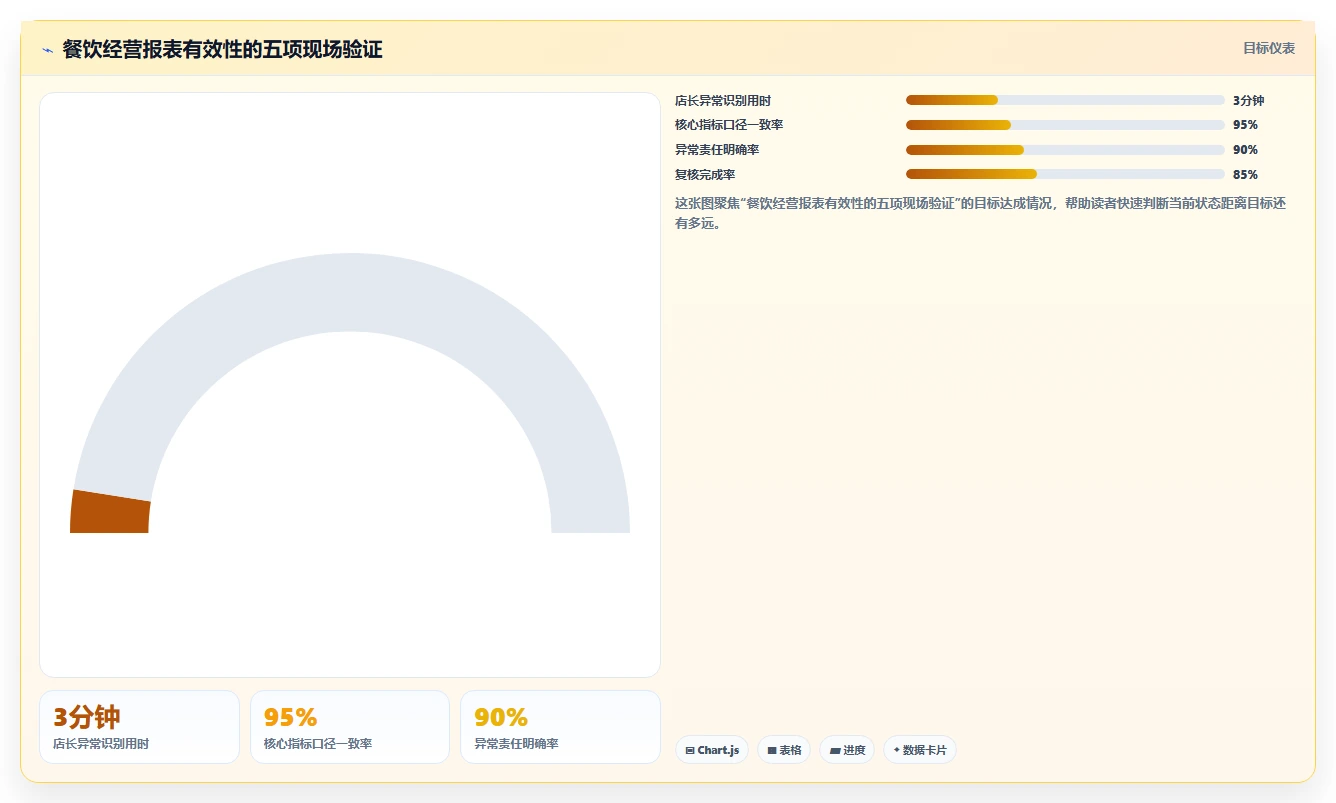Click the 3分钟 value next to the first progress bar

(1249, 101)
